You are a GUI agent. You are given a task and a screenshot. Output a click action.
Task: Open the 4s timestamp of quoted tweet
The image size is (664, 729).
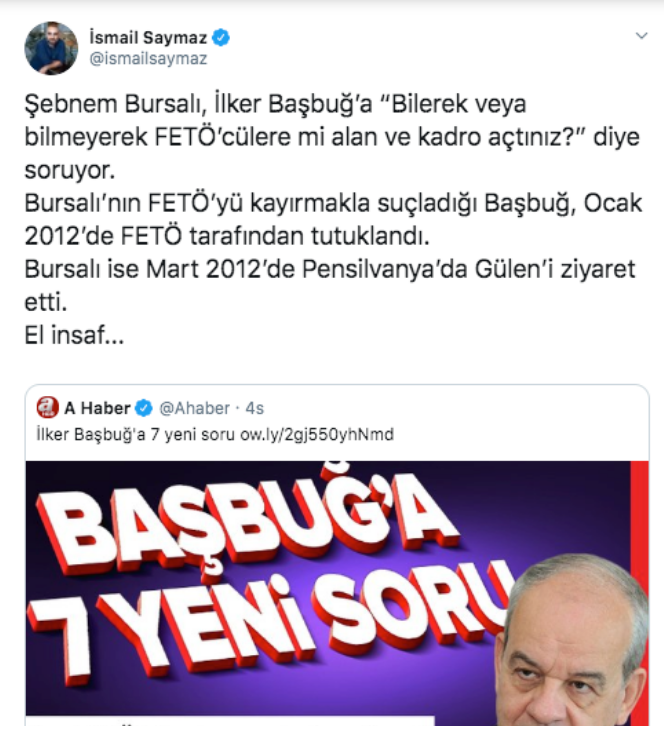254,408
